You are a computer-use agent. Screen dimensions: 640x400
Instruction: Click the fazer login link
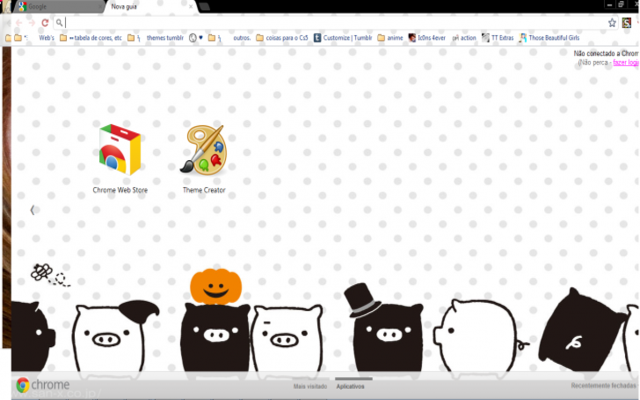click(x=626, y=62)
